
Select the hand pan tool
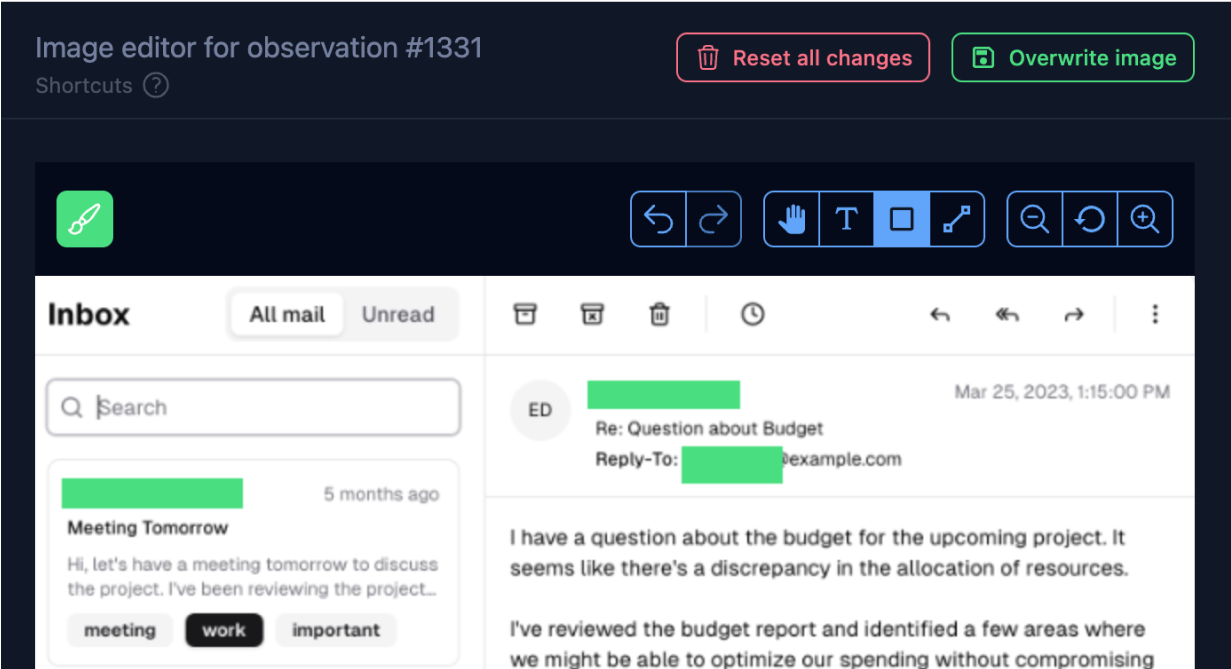click(792, 219)
